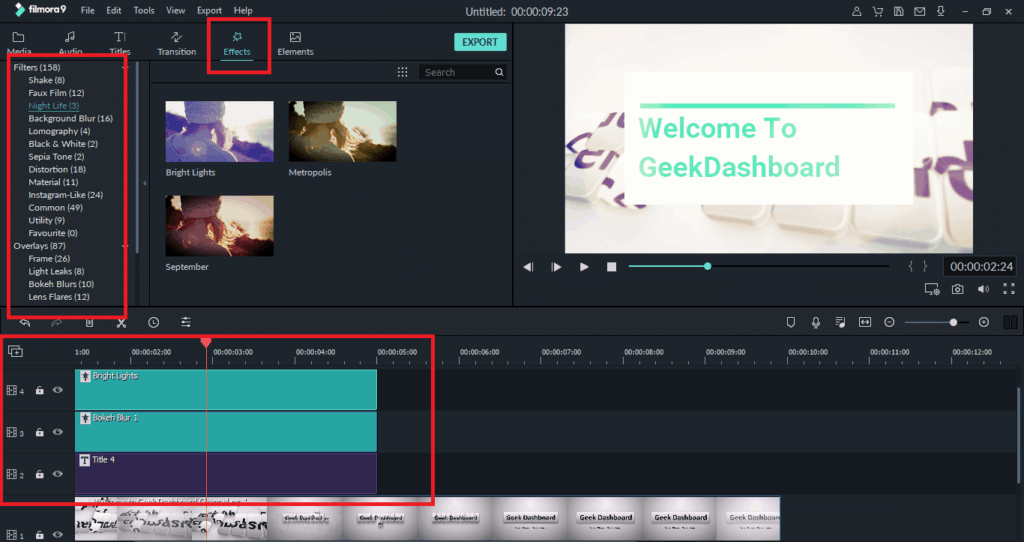Toggle lock on track 4

point(39,391)
